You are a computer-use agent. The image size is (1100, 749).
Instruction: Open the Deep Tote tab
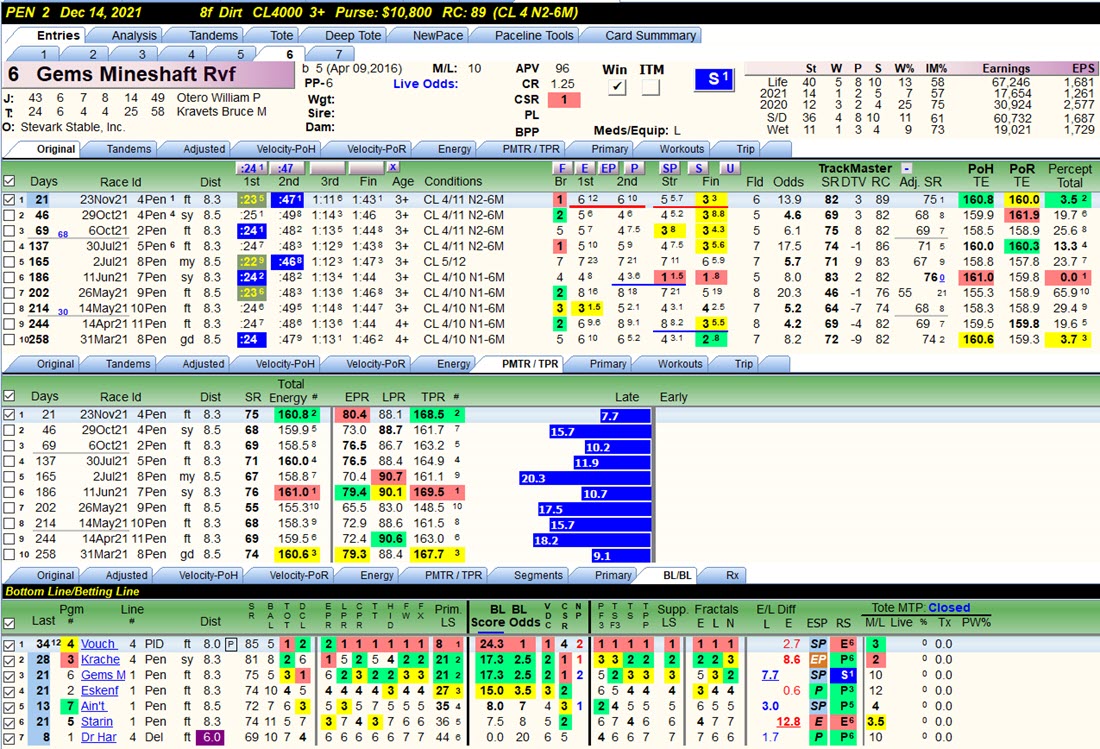(x=353, y=35)
